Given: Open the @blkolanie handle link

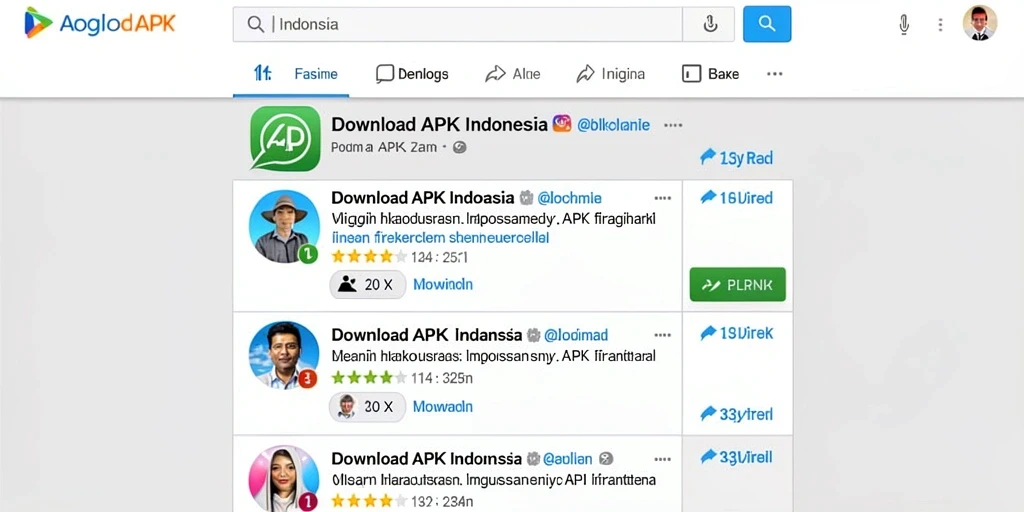Looking at the screenshot, I should (613, 125).
